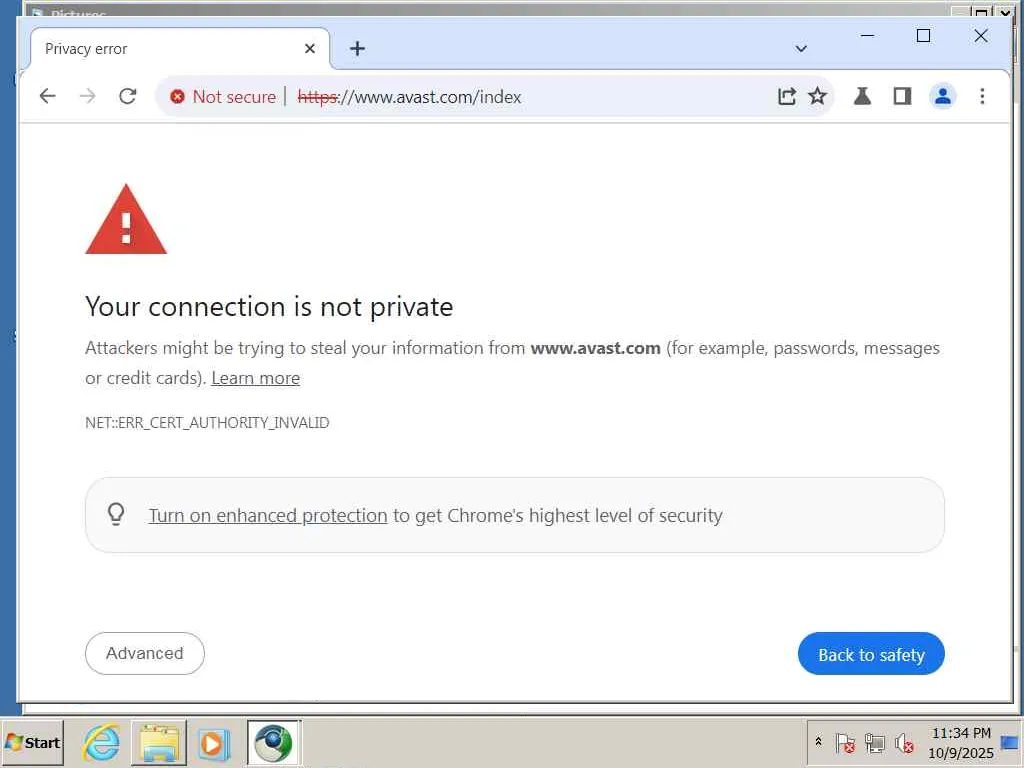Follow the Learn more link

coord(255,378)
